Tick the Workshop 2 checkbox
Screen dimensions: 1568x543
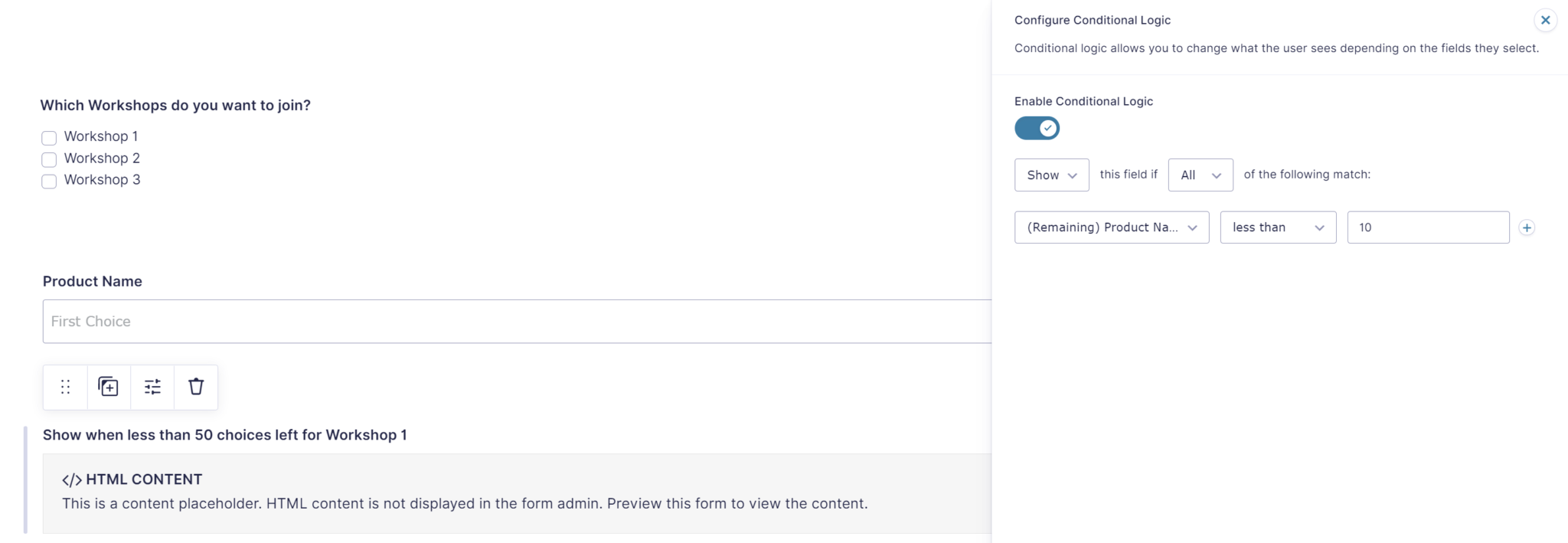tap(49, 159)
